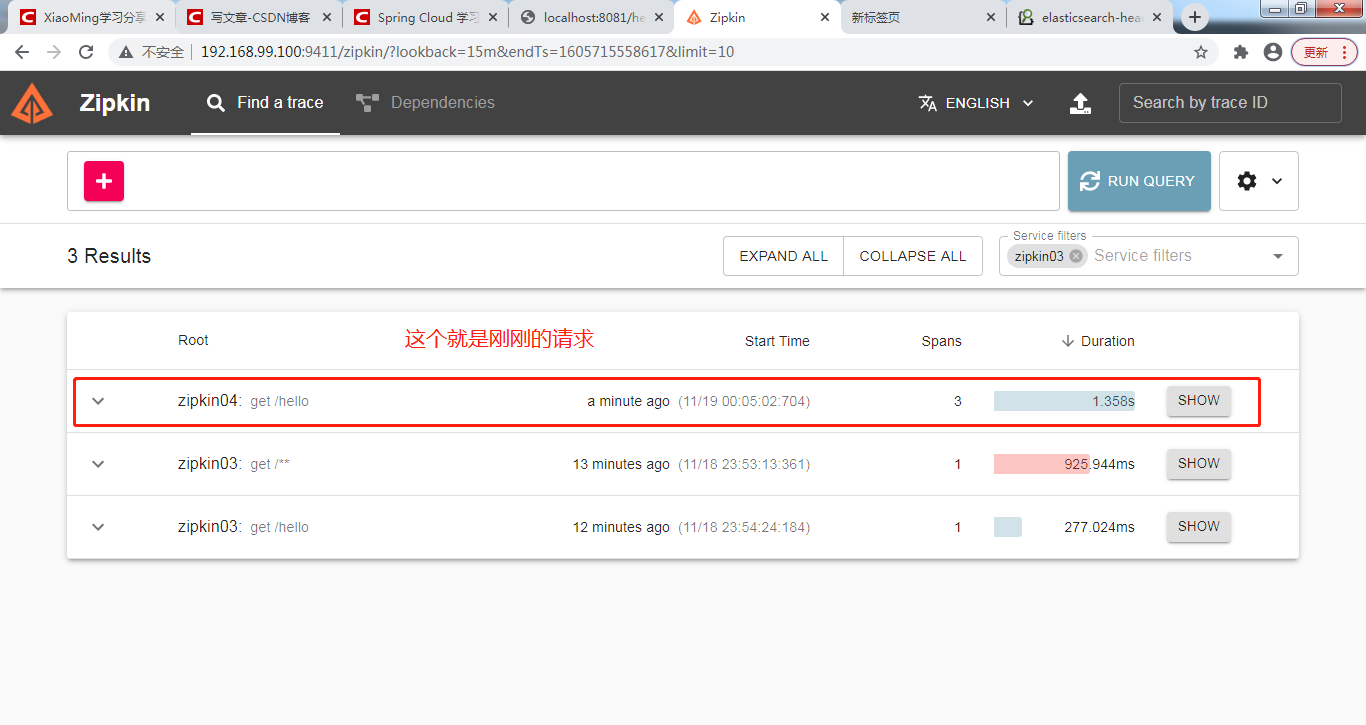Click the upload JSON icon
The height and width of the screenshot is (725, 1366).
pyautogui.click(x=1080, y=103)
